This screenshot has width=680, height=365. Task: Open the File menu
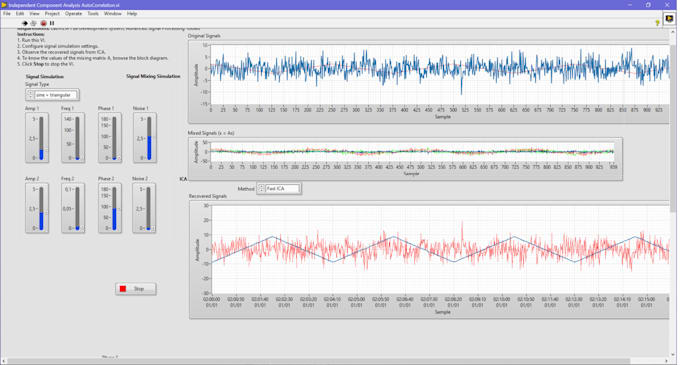[7, 13]
